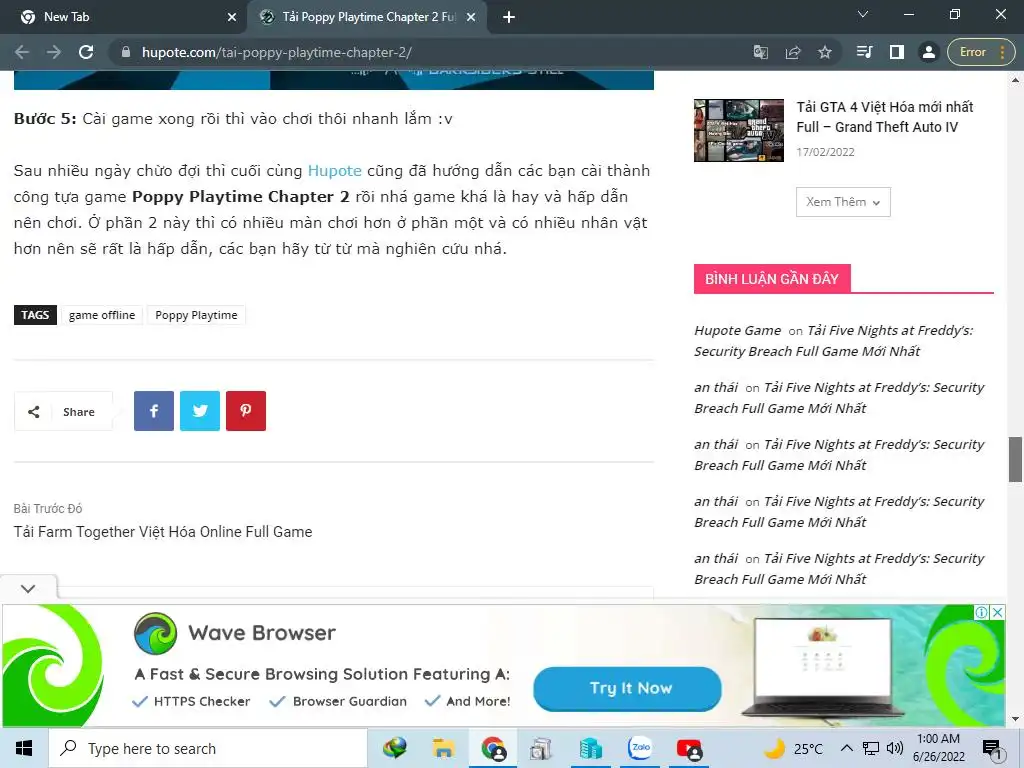Open the GTA 4 Việt Hóa thumbnail image

point(739,131)
